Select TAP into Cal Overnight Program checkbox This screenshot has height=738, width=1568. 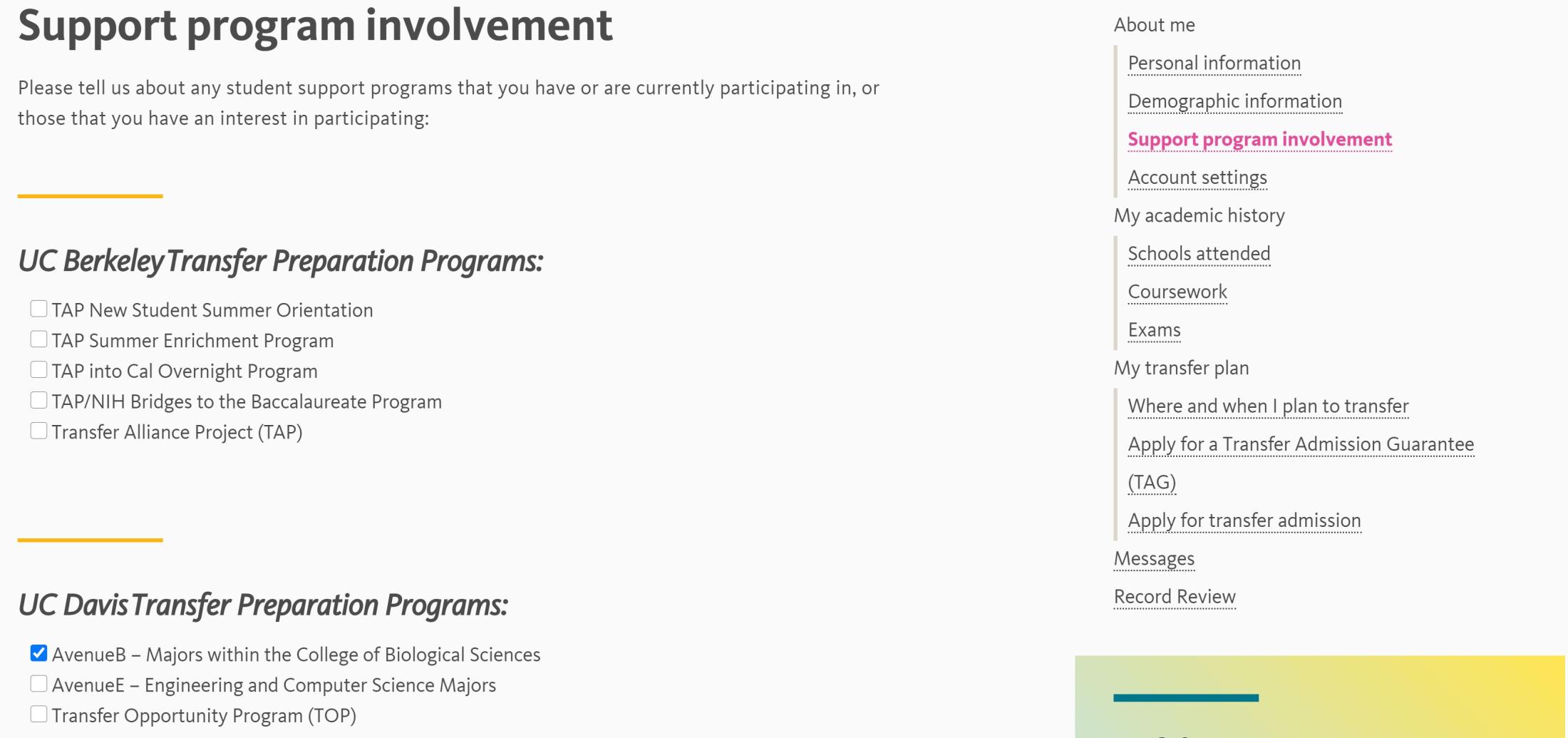38,370
